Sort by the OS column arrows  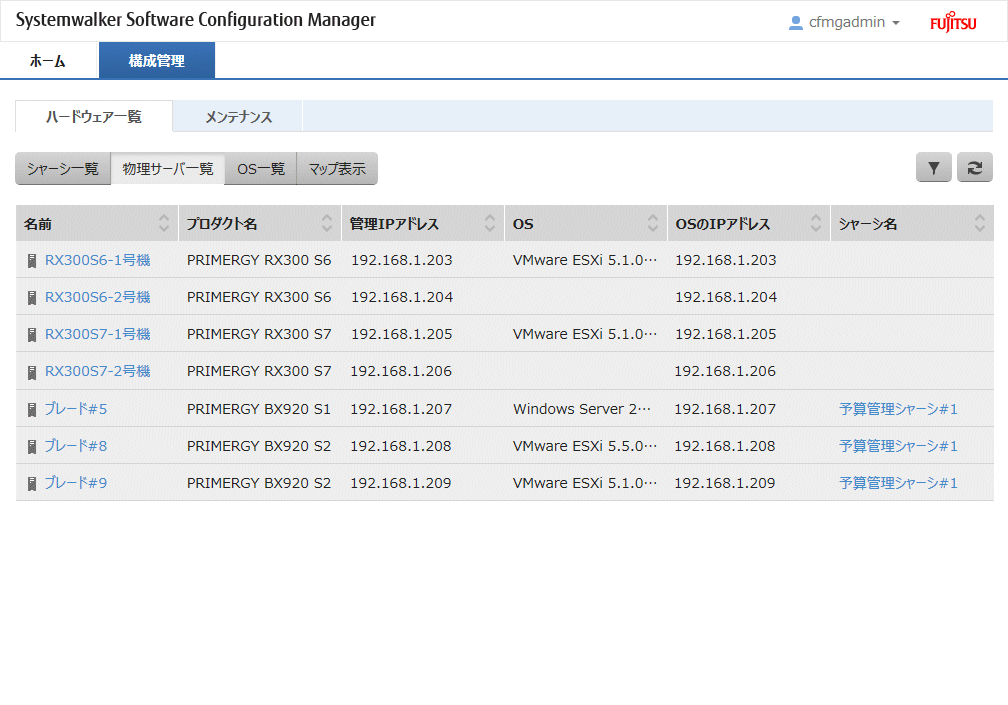(653, 223)
